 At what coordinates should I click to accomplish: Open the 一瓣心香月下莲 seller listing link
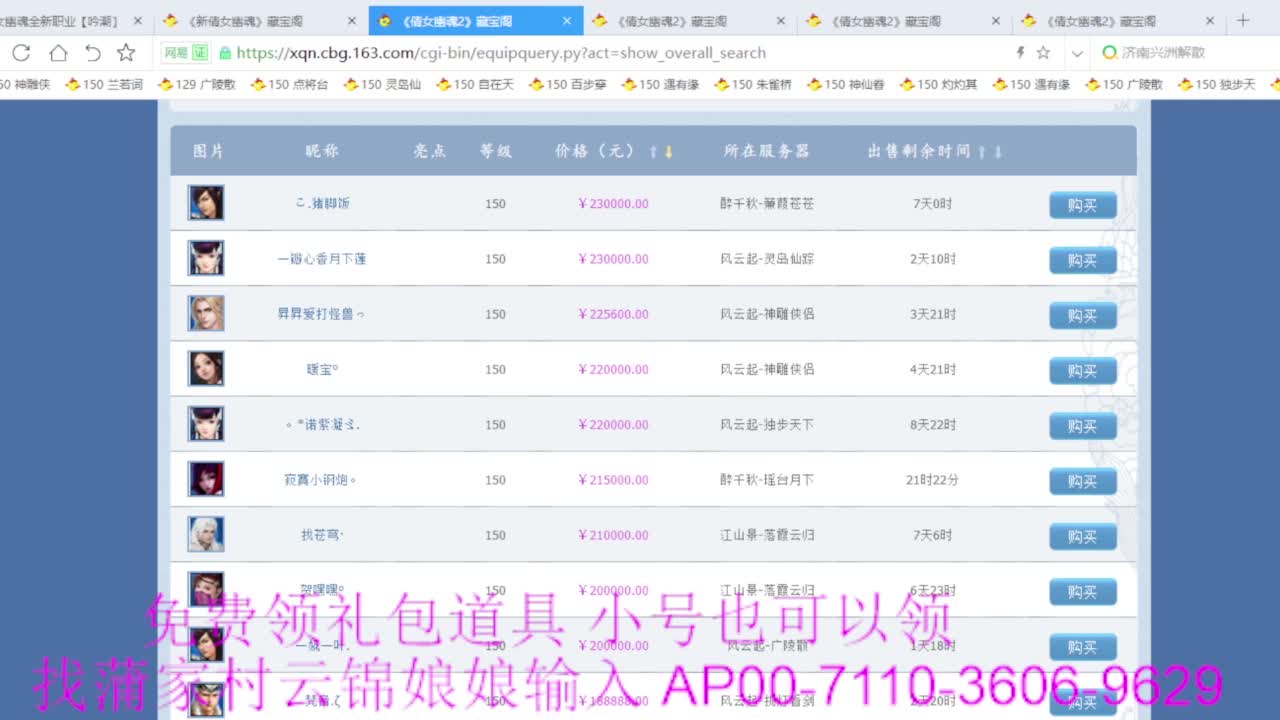[318, 258]
